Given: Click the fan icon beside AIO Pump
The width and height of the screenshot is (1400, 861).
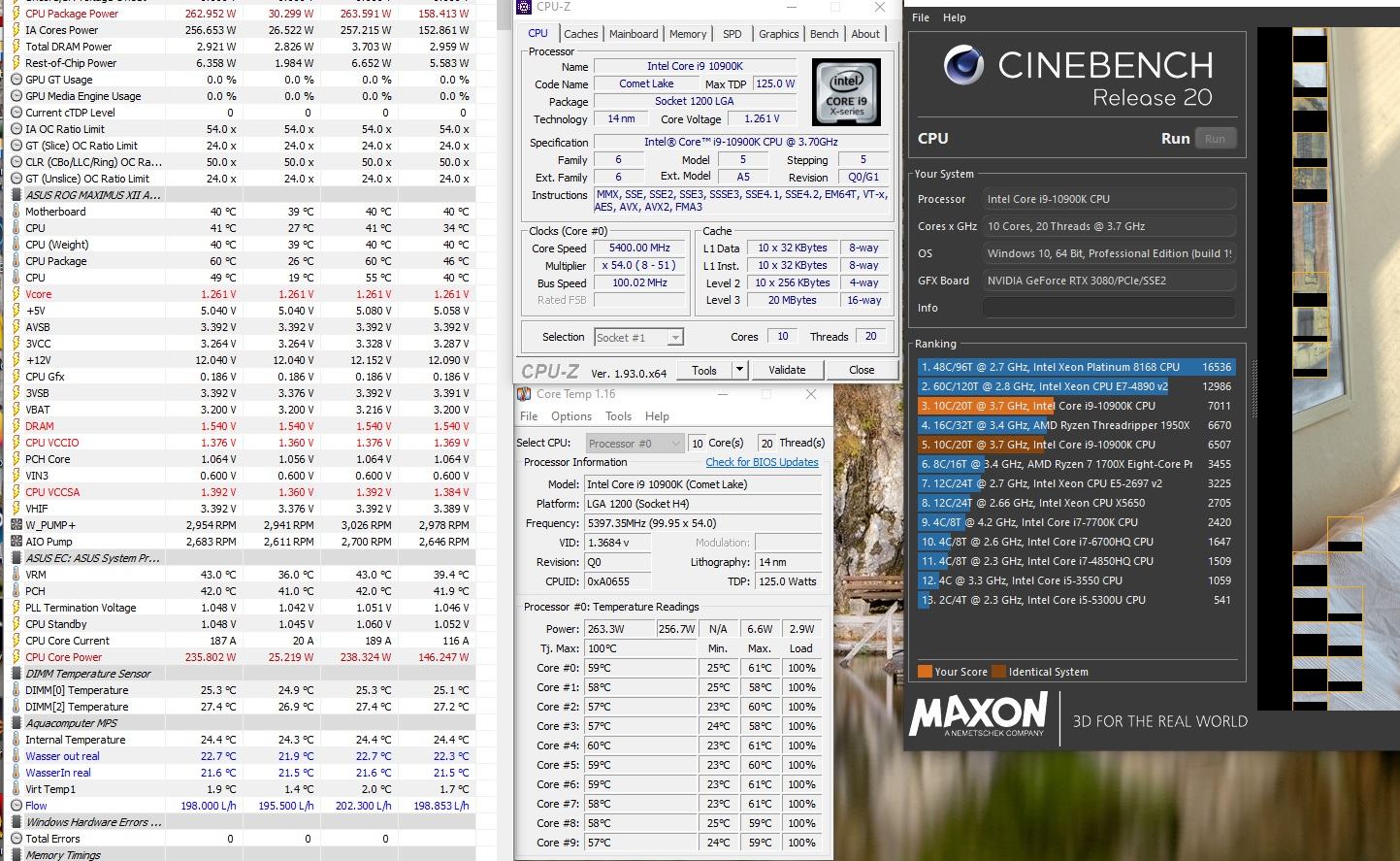Looking at the screenshot, I should pyautogui.click(x=16, y=542).
